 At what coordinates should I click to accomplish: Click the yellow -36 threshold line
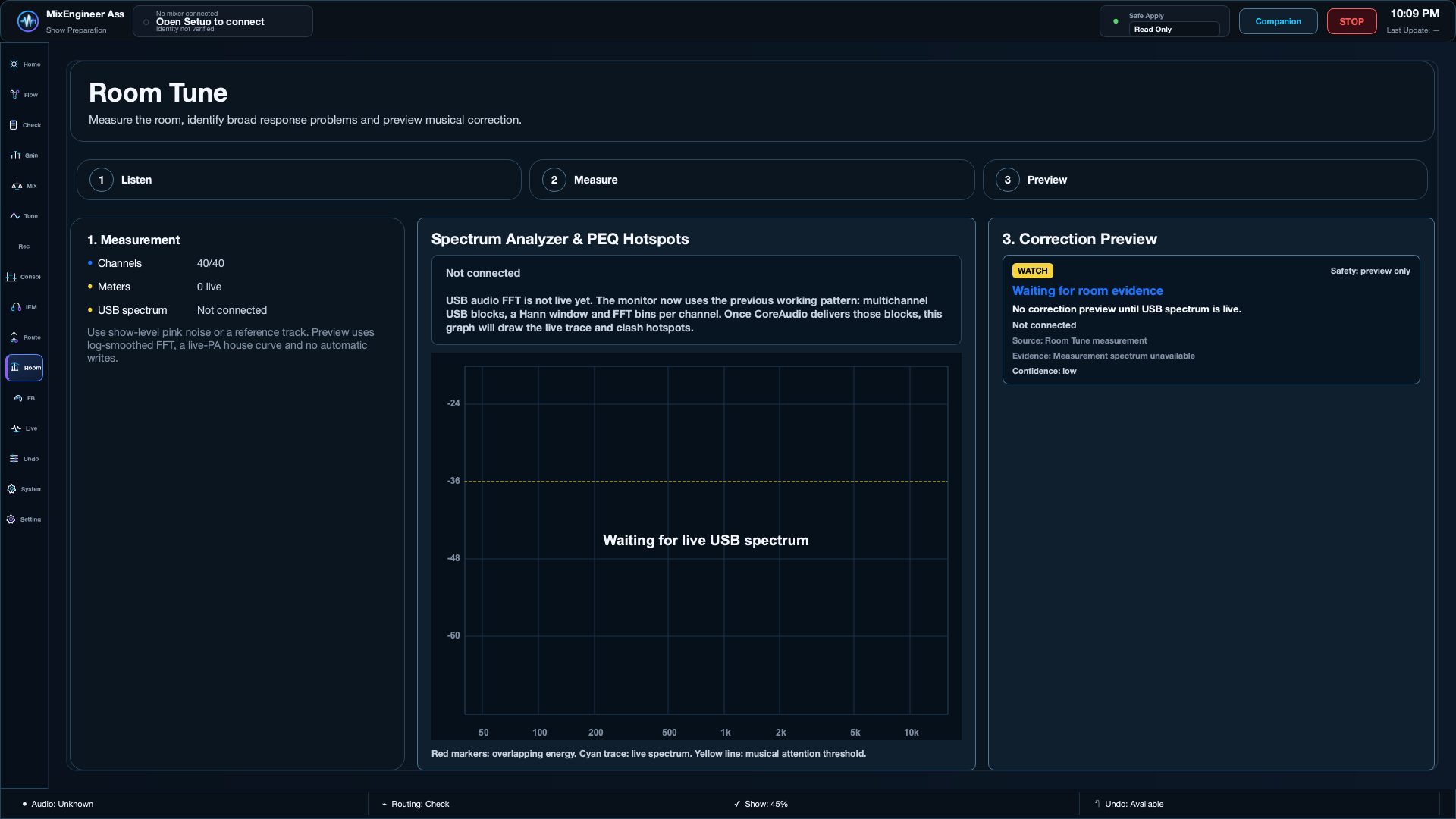pos(705,482)
